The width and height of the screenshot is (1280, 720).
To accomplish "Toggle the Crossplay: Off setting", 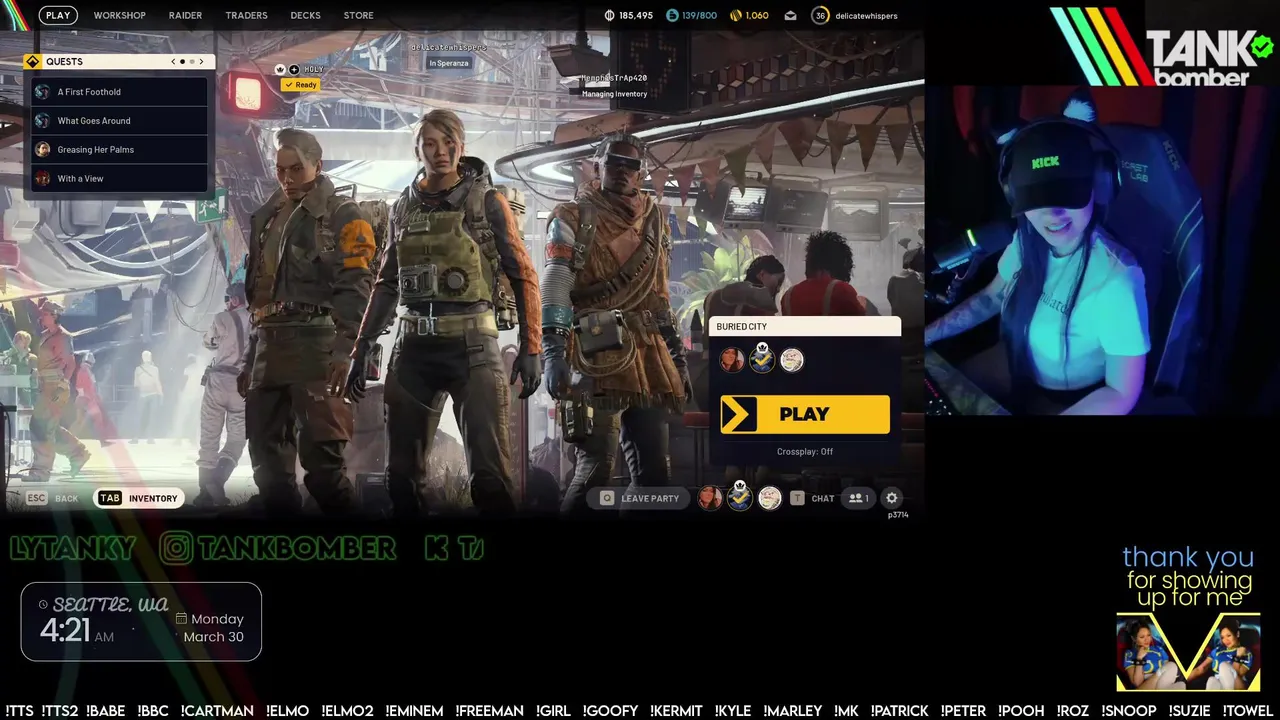I will pos(805,452).
